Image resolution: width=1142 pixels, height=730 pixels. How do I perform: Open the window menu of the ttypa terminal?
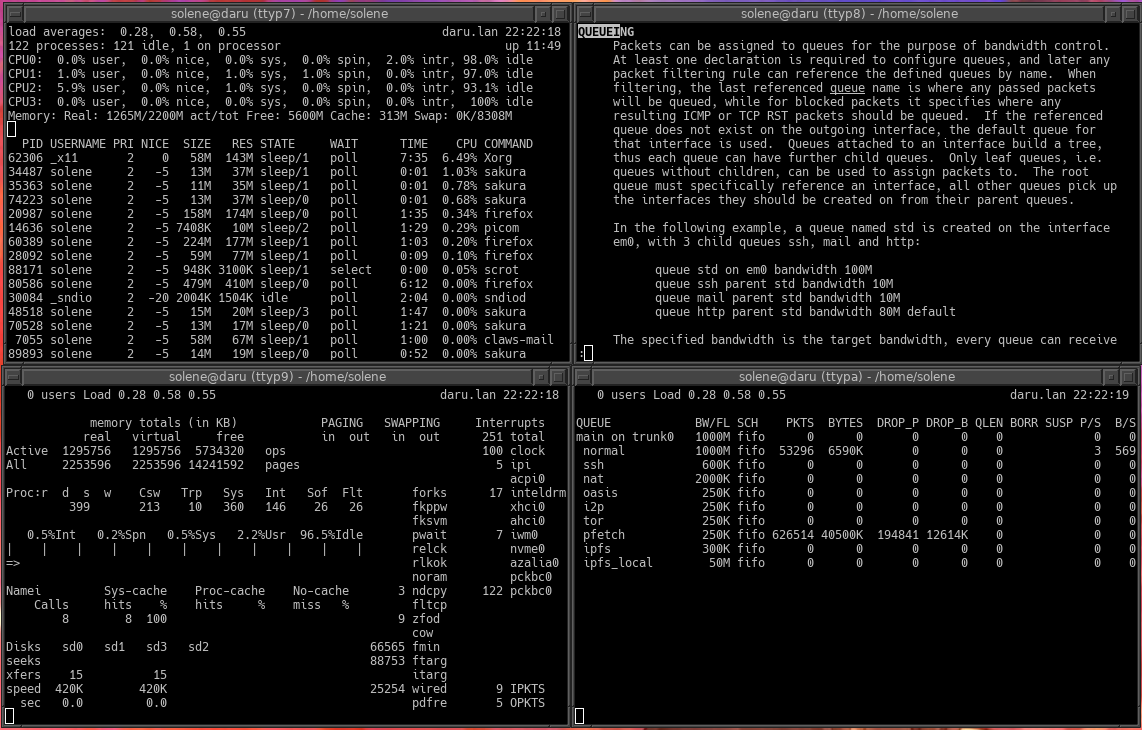pos(583,377)
